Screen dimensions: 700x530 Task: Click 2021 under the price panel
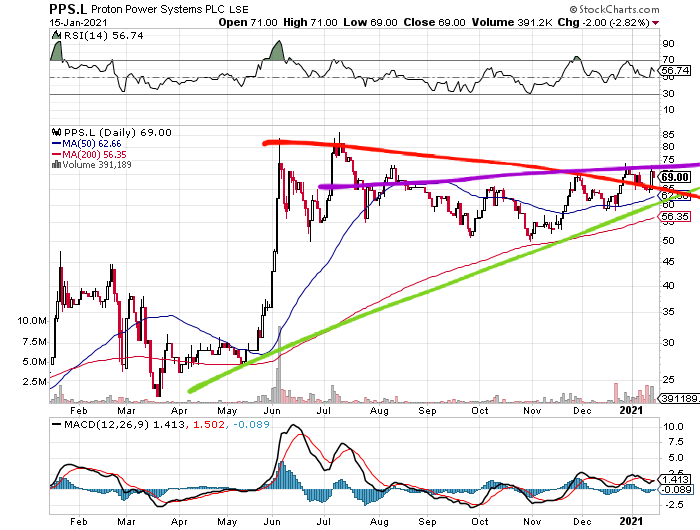632,410
